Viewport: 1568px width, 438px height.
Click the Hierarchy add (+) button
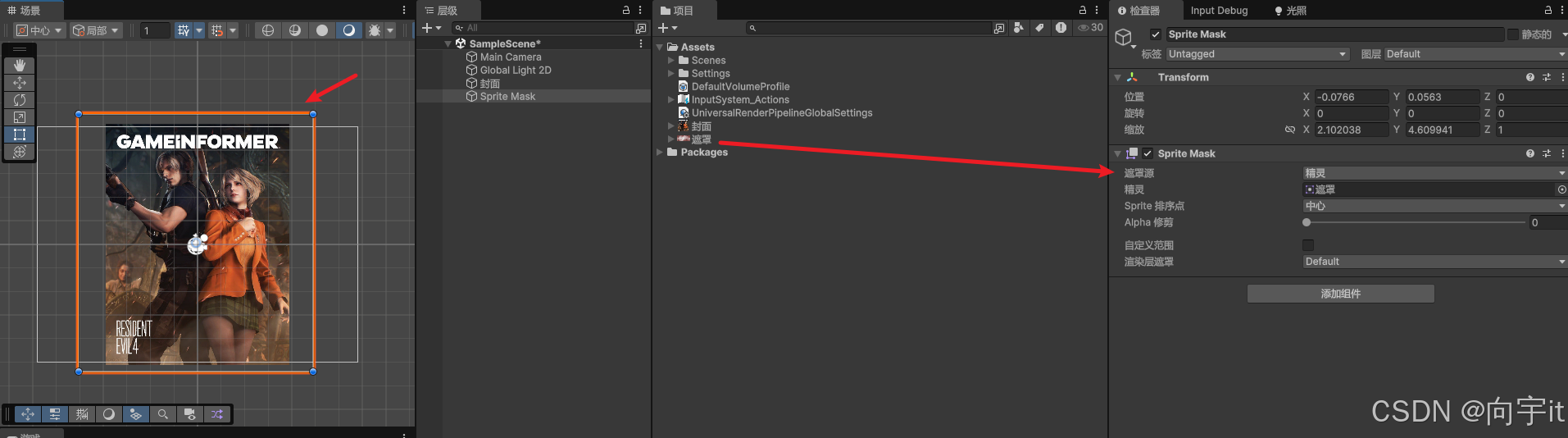click(430, 28)
